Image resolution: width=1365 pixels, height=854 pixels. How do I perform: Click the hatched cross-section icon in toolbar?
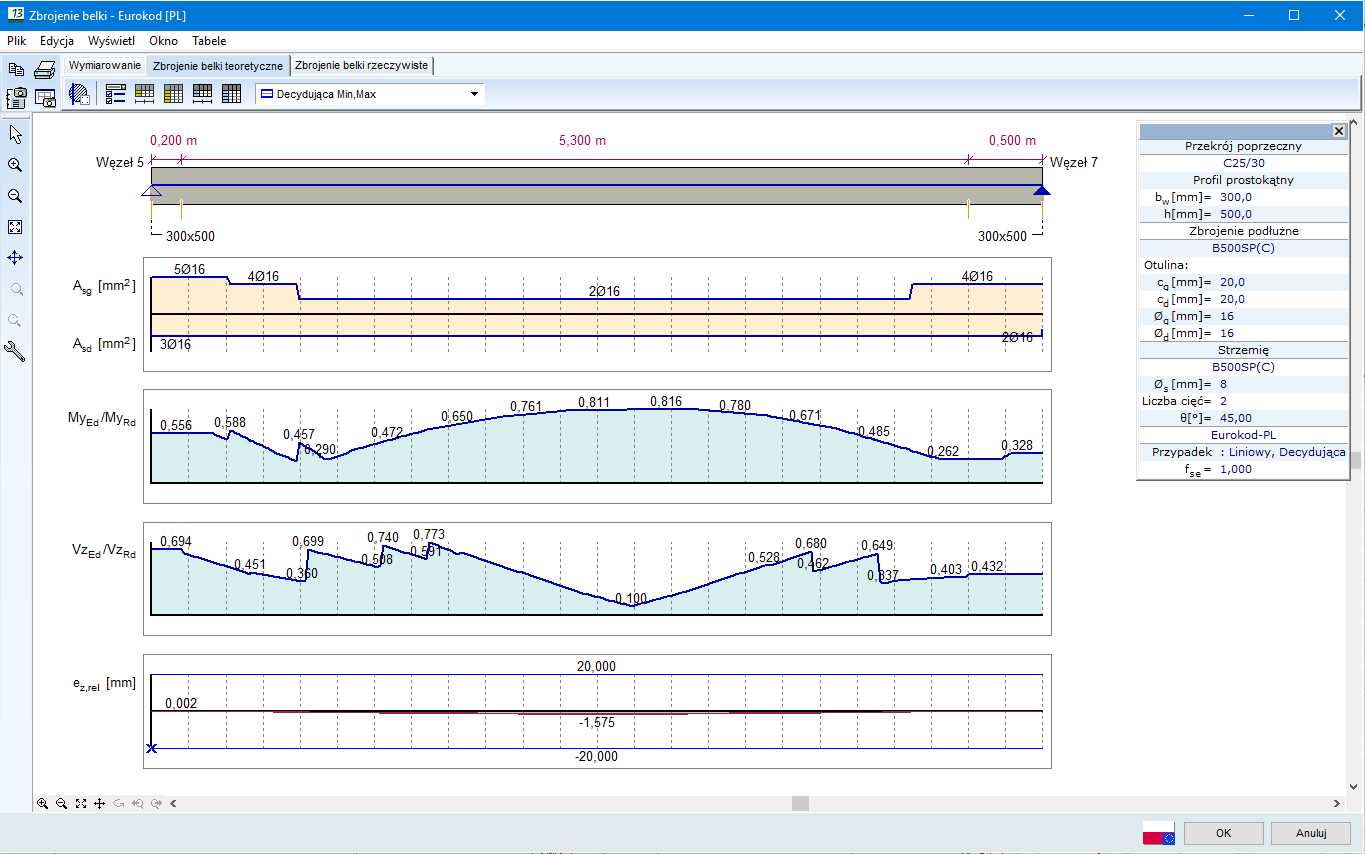coord(79,94)
